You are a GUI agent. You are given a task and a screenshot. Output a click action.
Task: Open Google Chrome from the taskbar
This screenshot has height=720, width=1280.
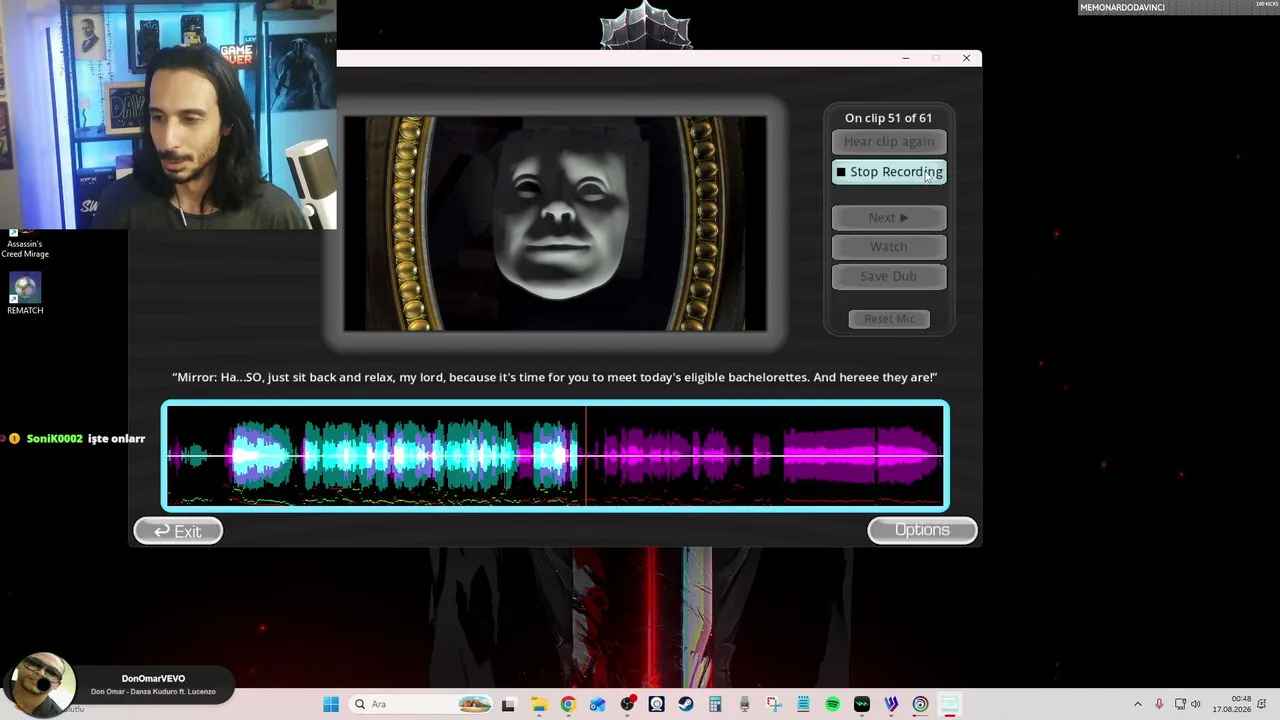[568, 704]
